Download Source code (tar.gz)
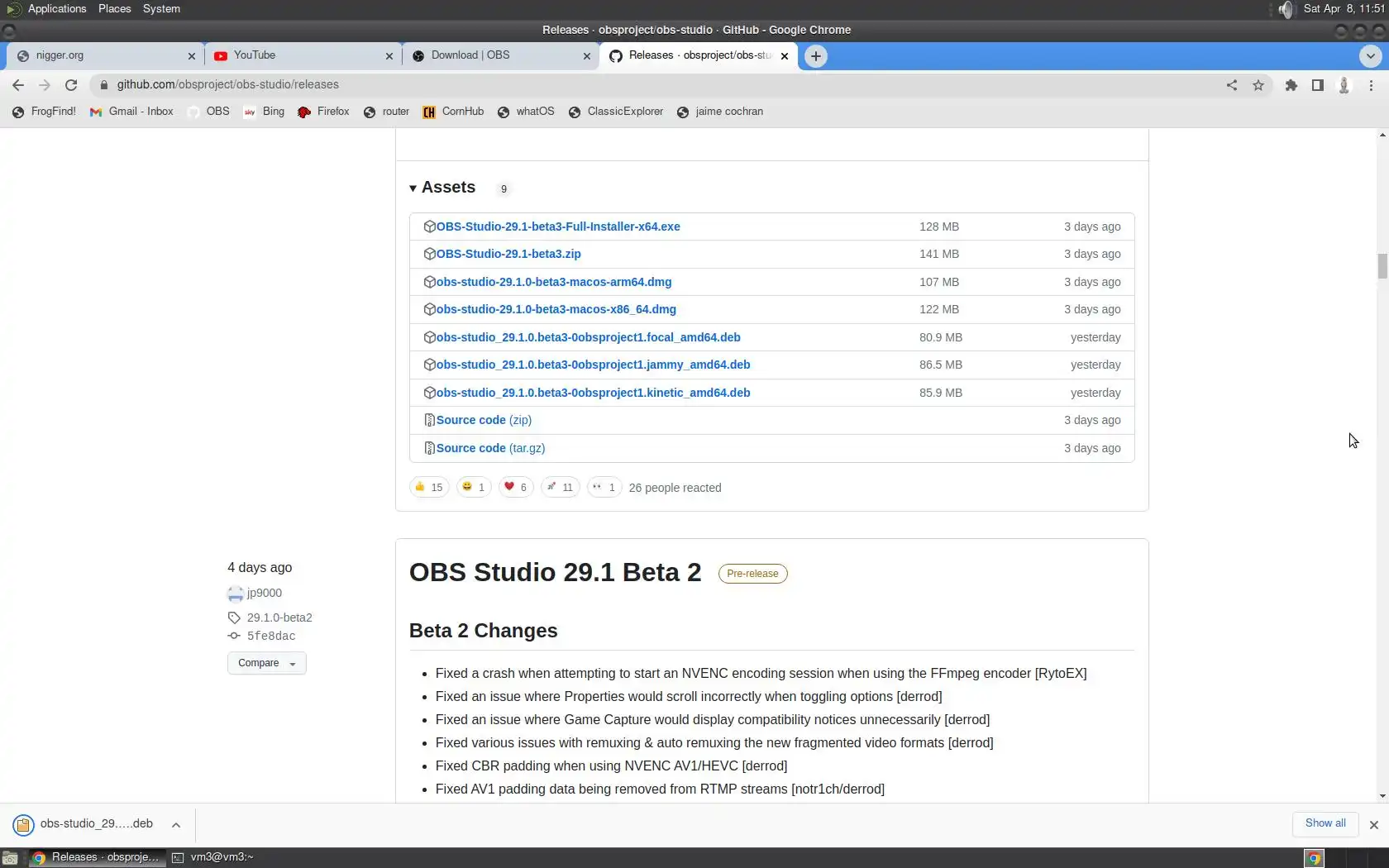The width and height of the screenshot is (1389, 868). [490, 448]
